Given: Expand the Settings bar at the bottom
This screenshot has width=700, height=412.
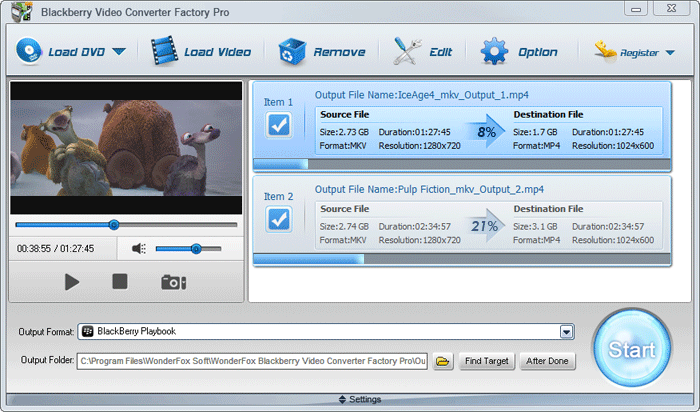Looking at the screenshot, I should tap(350, 399).
